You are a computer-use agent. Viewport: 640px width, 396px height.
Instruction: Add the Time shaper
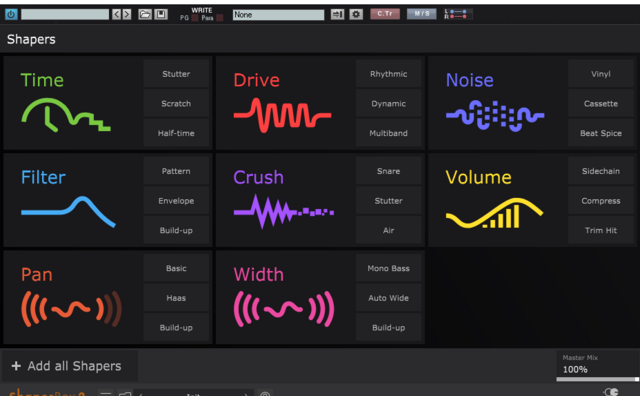coord(73,103)
